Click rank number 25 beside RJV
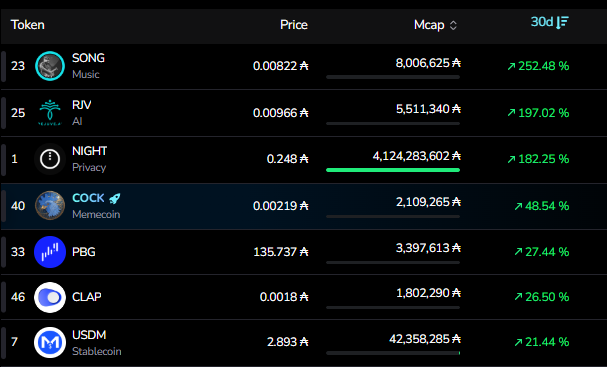This screenshot has width=607, height=367. click(x=18, y=113)
